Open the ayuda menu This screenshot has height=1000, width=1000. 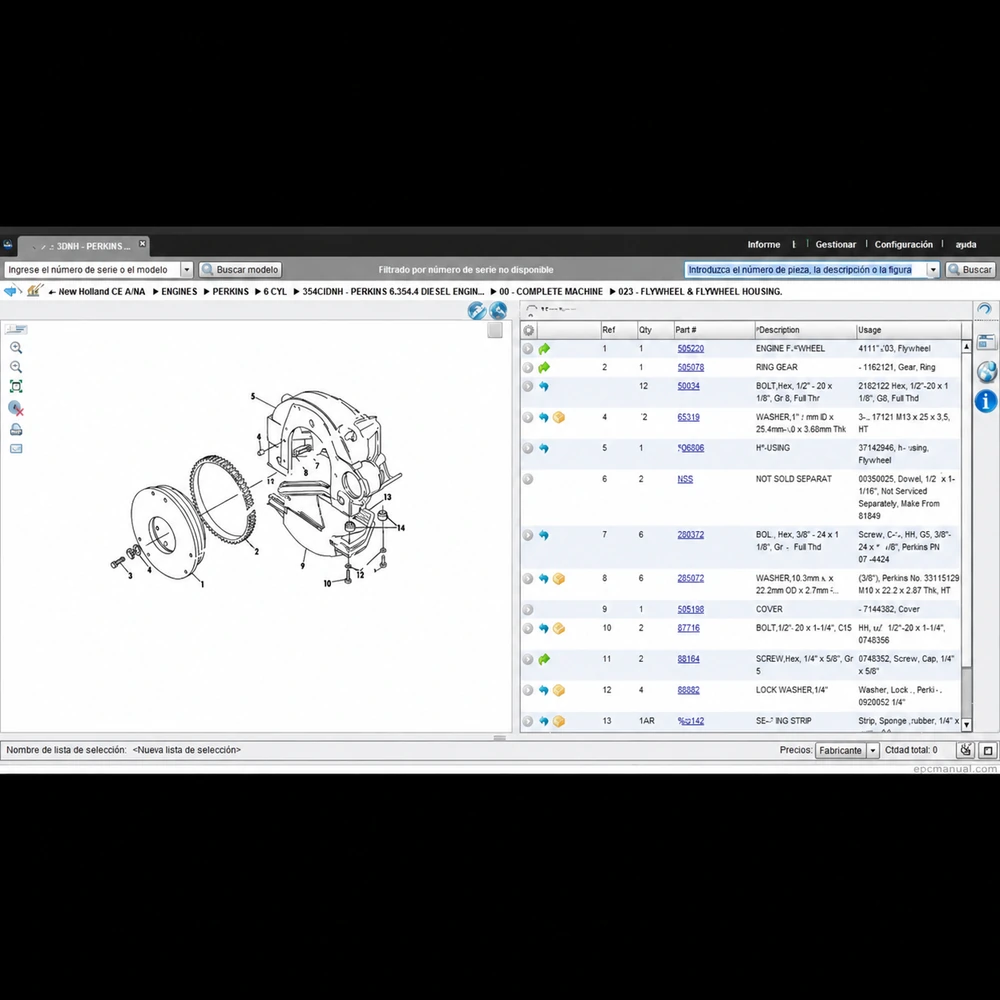tap(966, 244)
